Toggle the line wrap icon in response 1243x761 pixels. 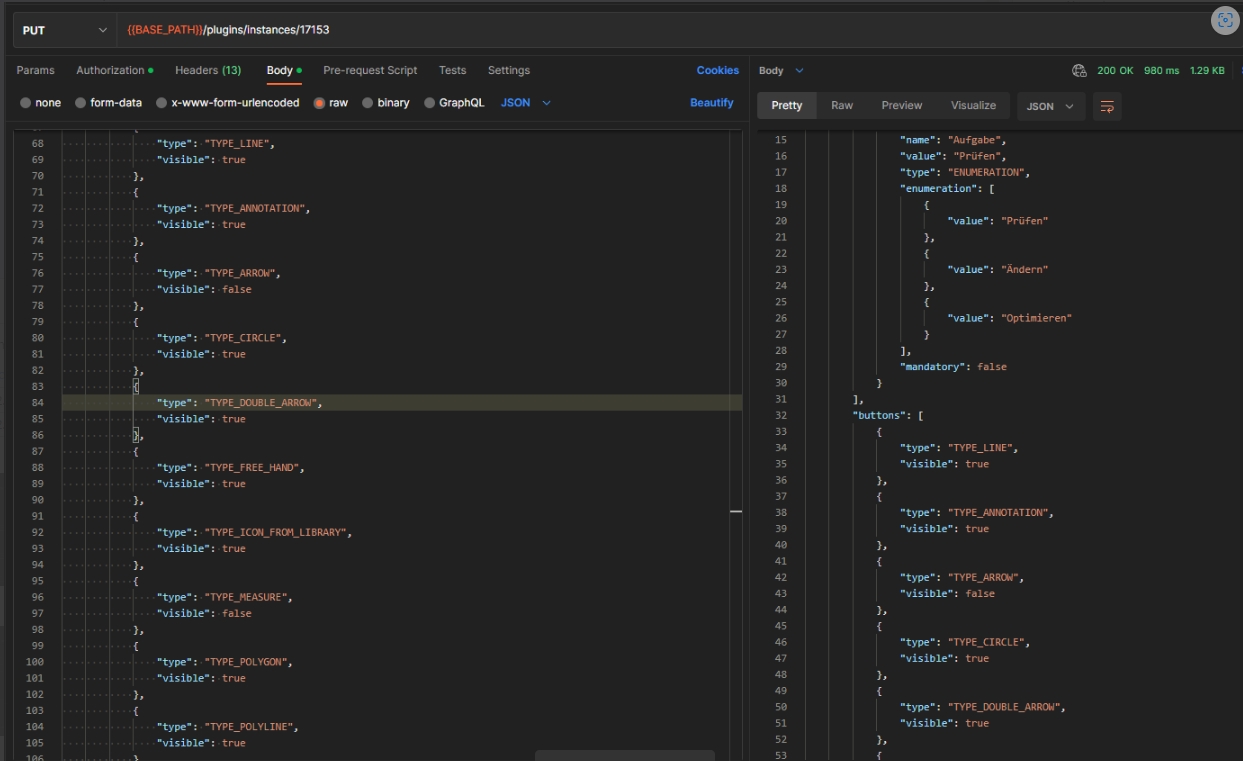1107,106
